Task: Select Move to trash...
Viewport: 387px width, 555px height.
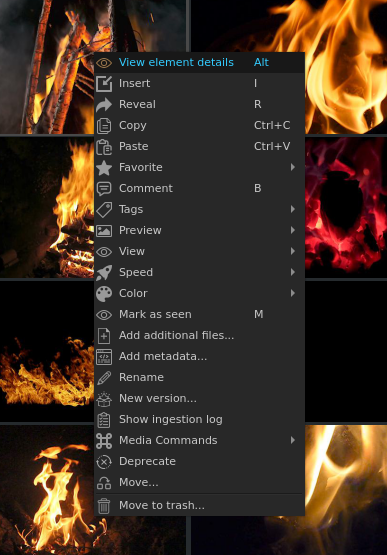Action: (x=199, y=505)
